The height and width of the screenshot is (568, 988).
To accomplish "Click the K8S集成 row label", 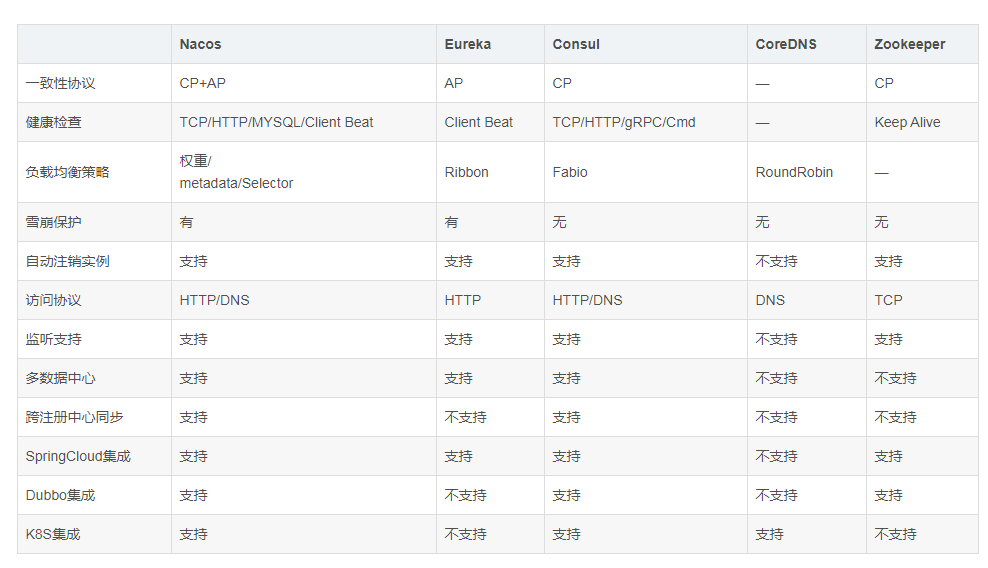I will pyautogui.click(x=53, y=534).
